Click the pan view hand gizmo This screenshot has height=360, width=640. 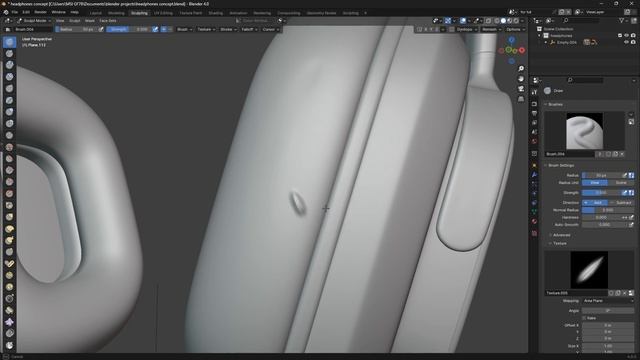(521, 79)
